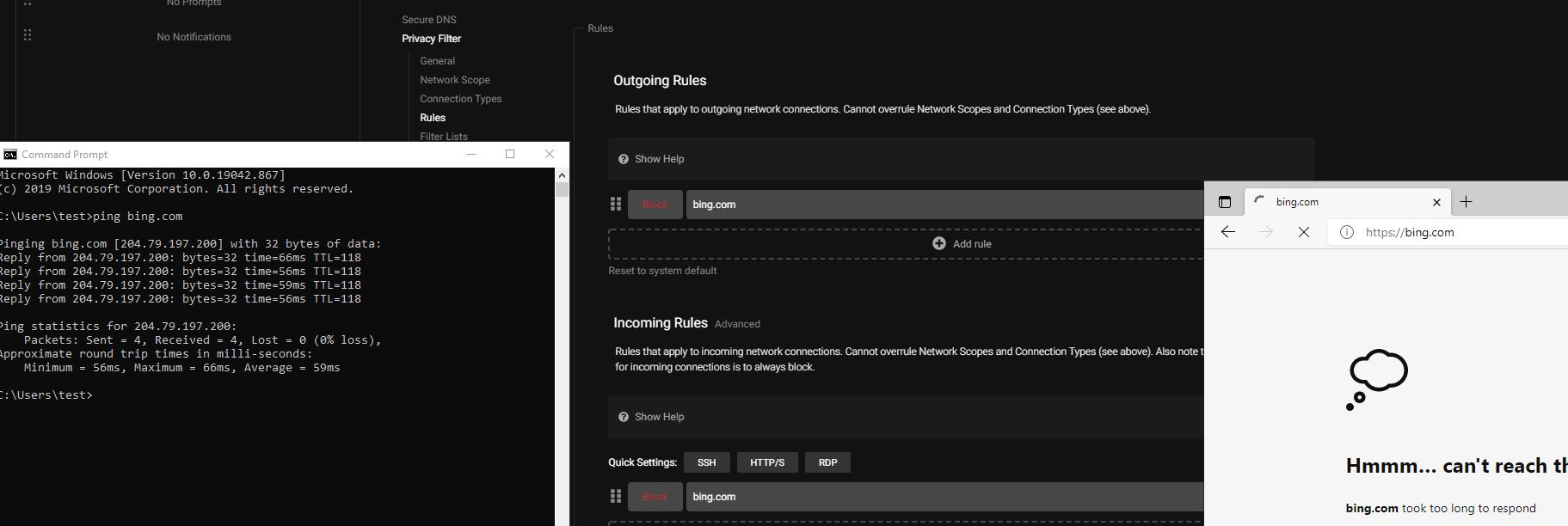The width and height of the screenshot is (1568, 526).
Task: Grab the outgoing bing.com rule drag handle
Action: [616, 205]
